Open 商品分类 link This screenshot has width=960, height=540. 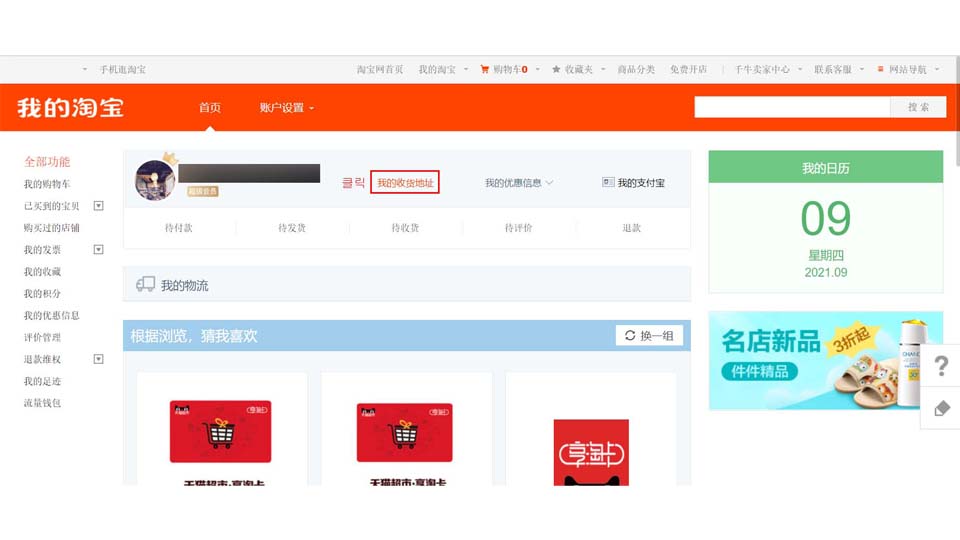click(636, 69)
